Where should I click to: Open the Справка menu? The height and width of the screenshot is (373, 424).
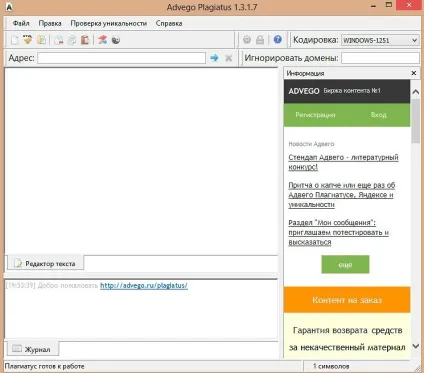tap(169, 23)
